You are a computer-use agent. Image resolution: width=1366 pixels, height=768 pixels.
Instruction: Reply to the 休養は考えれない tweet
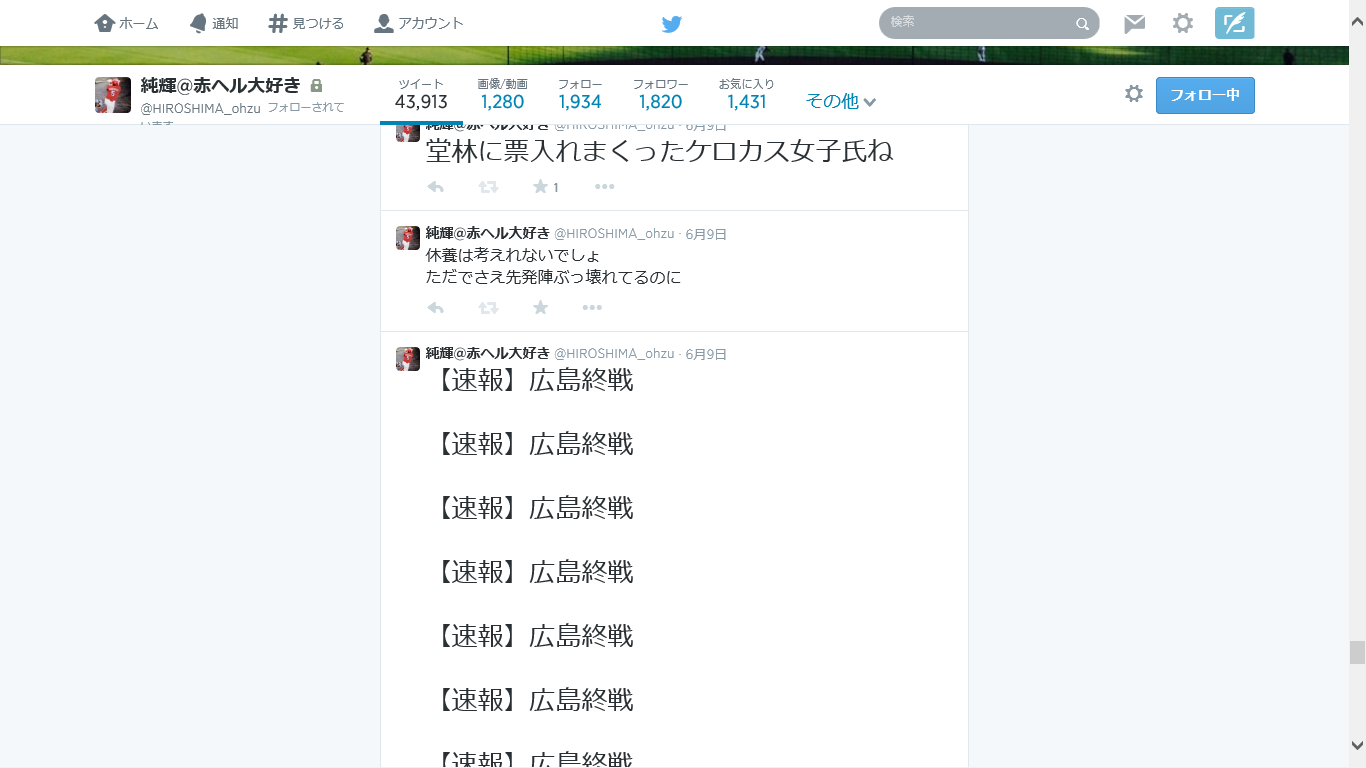435,307
